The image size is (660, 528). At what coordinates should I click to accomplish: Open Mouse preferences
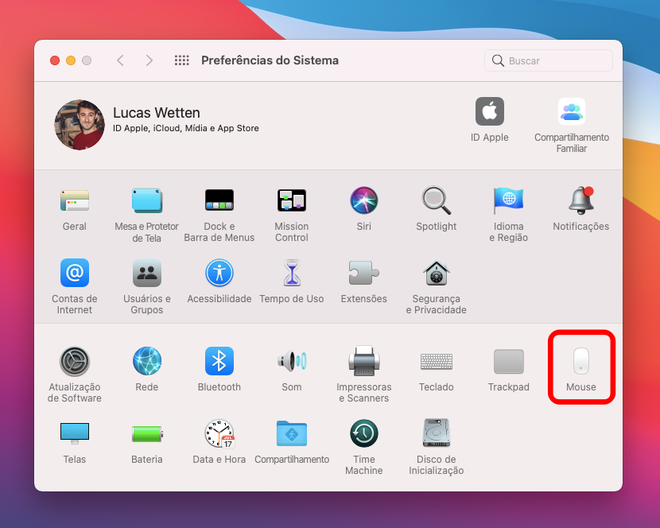tap(581, 361)
